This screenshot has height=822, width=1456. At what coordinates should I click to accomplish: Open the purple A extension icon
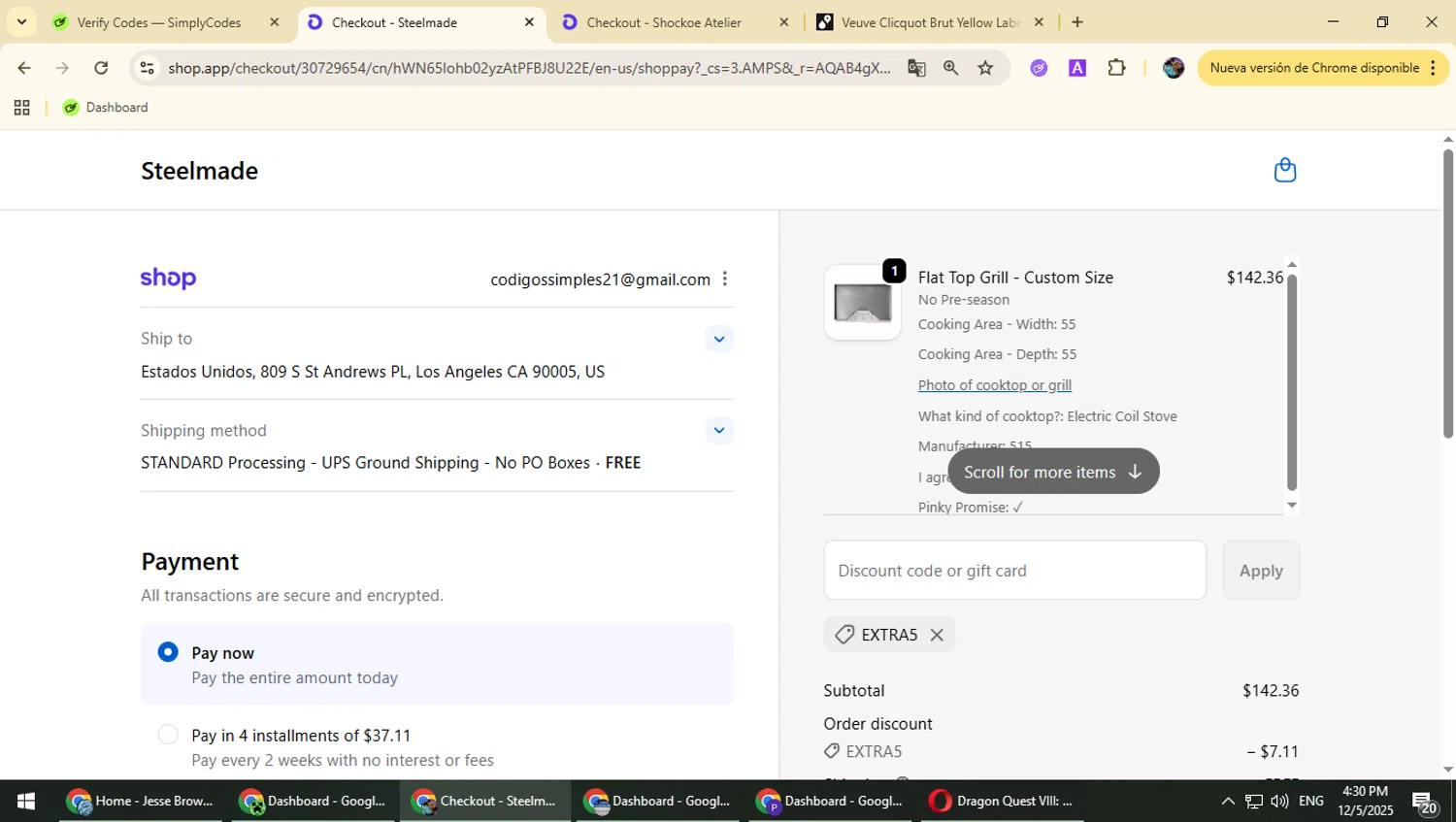point(1077,68)
